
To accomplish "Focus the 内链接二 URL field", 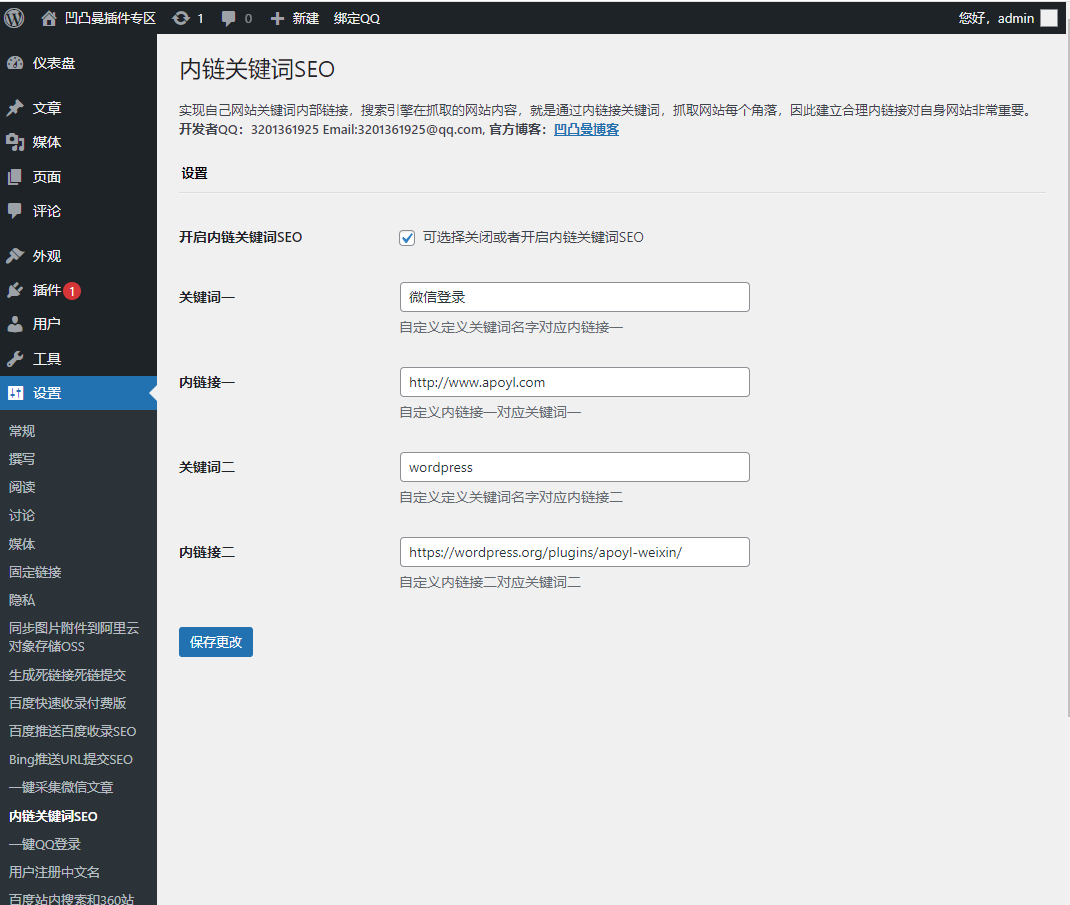I will (575, 552).
